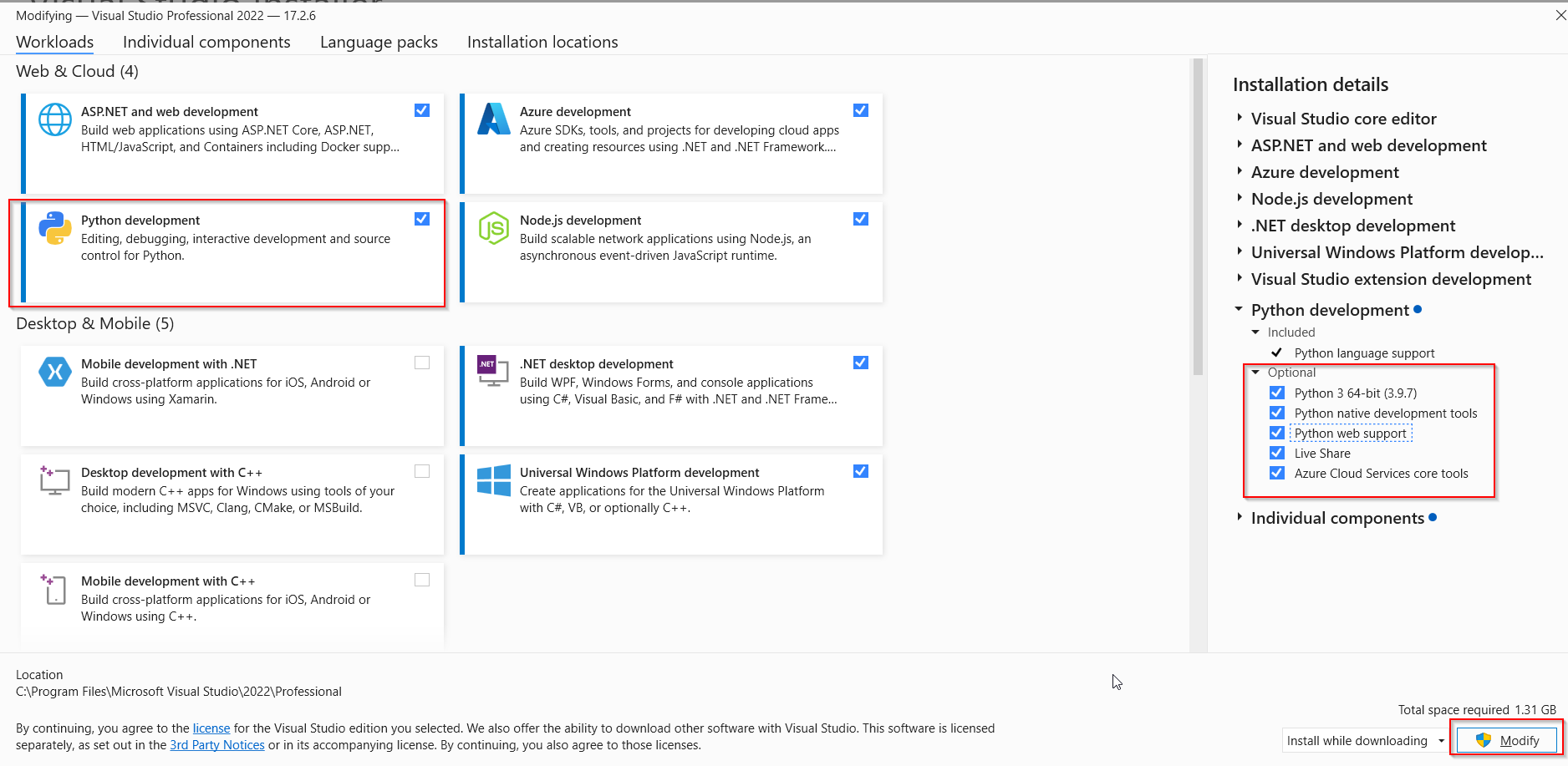Check Desktop development with C++ workload

point(422,471)
